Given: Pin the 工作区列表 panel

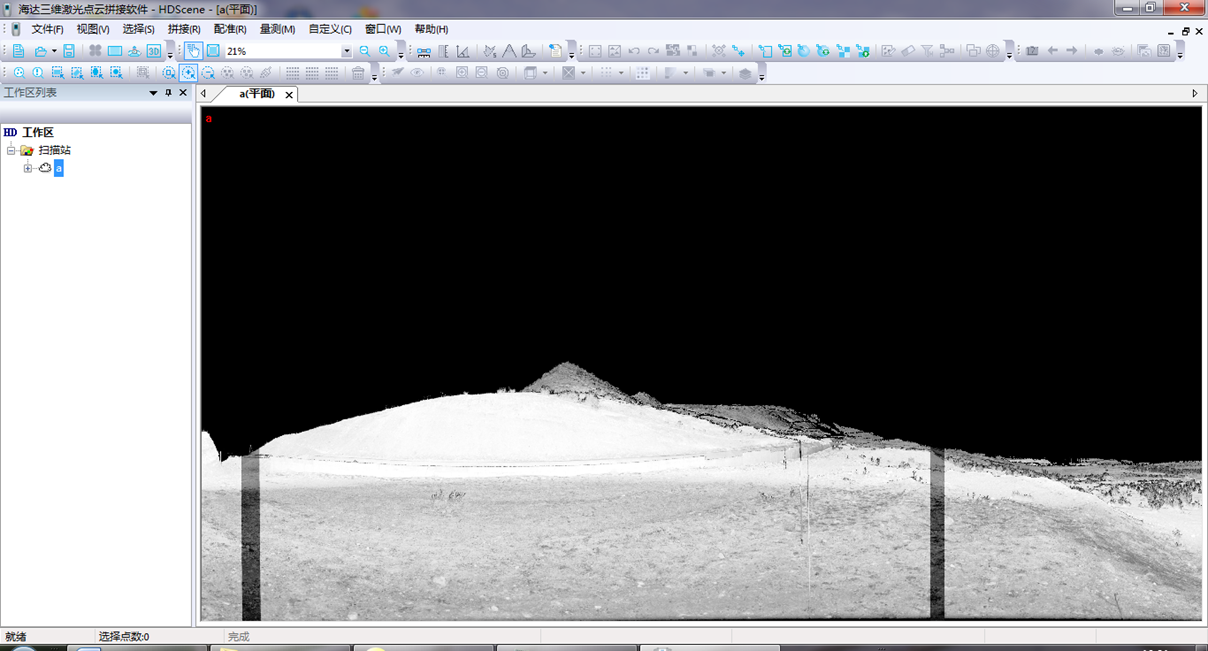Looking at the screenshot, I should (x=168, y=93).
